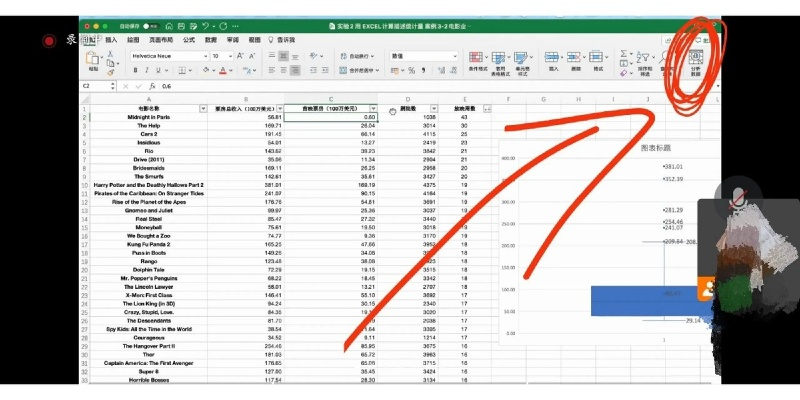The width and height of the screenshot is (800, 400).
Task: Open the 页面布局 (Page Layout) tab
Action: click(x=161, y=40)
